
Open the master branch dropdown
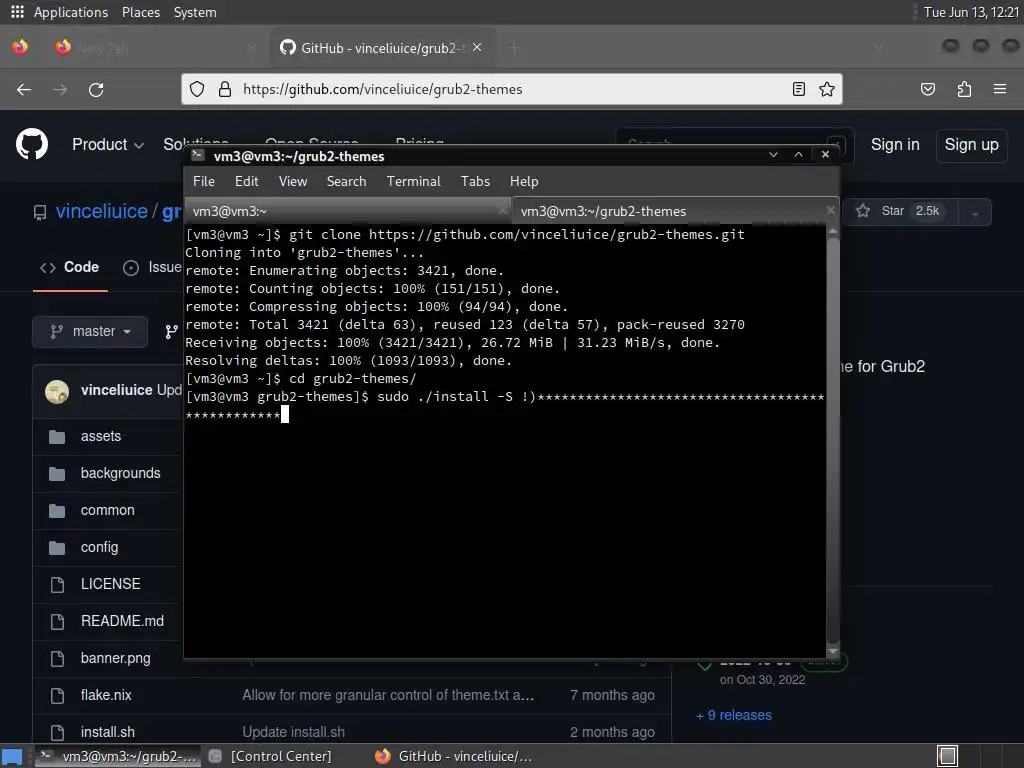90,332
